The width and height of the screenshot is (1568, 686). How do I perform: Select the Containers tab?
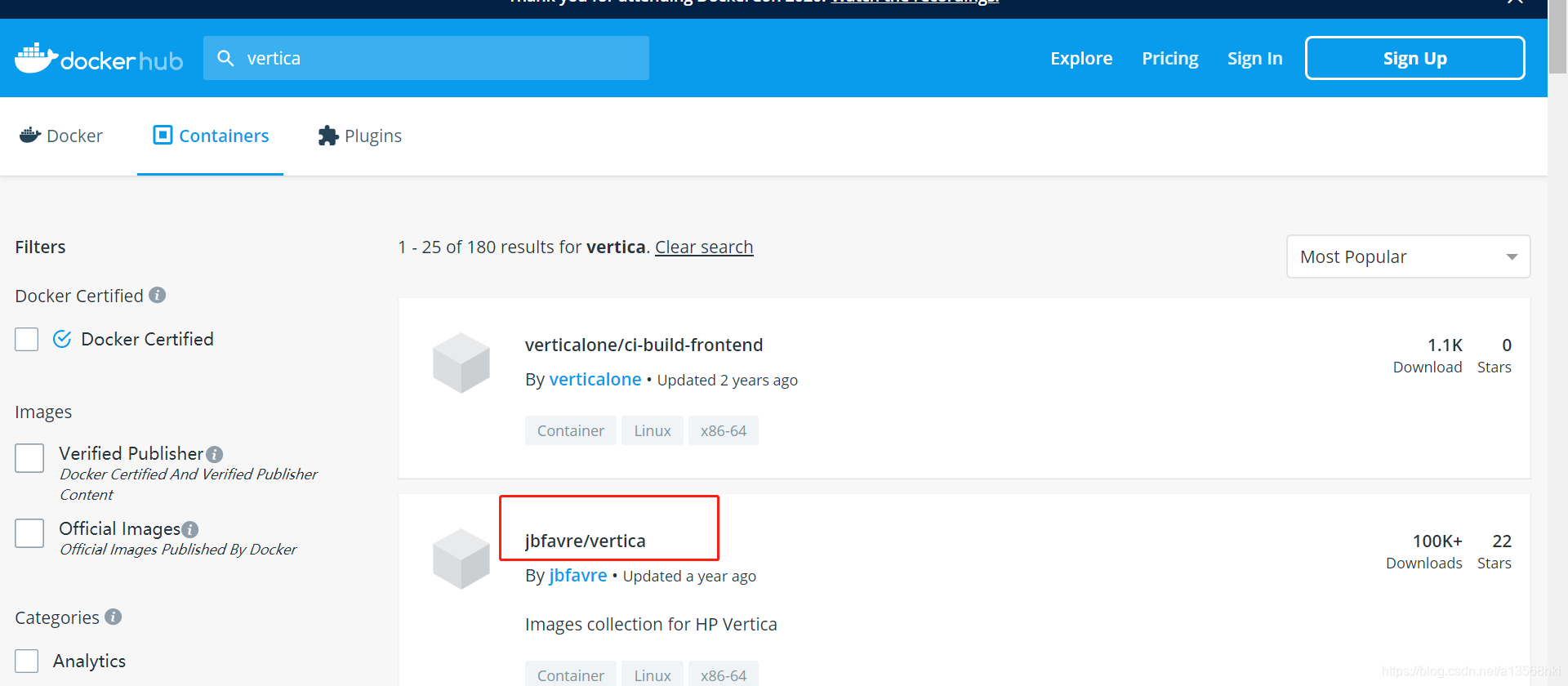point(211,136)
